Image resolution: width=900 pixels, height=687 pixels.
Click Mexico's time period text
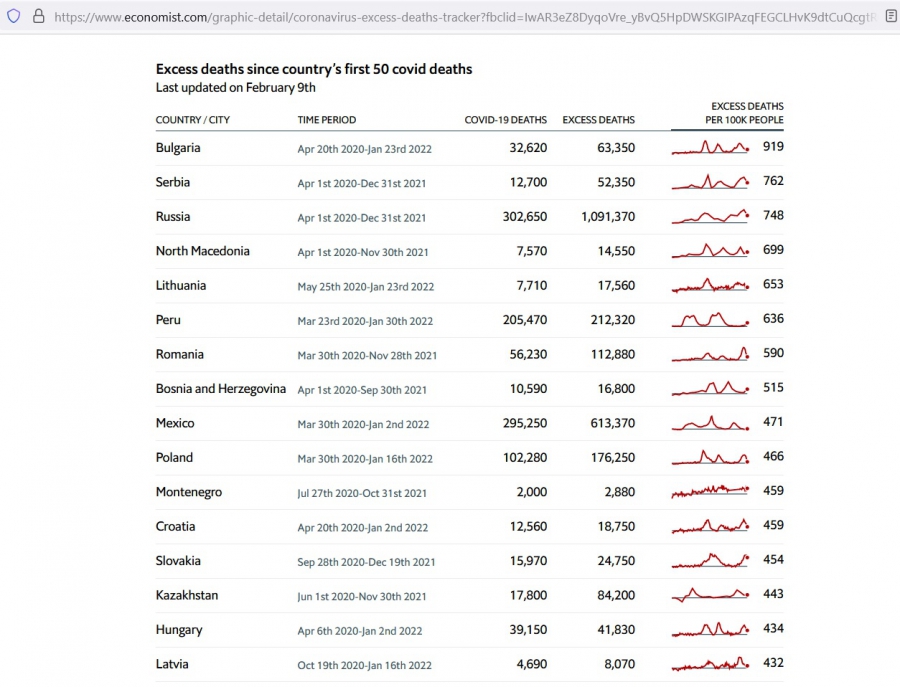[363, 424]
